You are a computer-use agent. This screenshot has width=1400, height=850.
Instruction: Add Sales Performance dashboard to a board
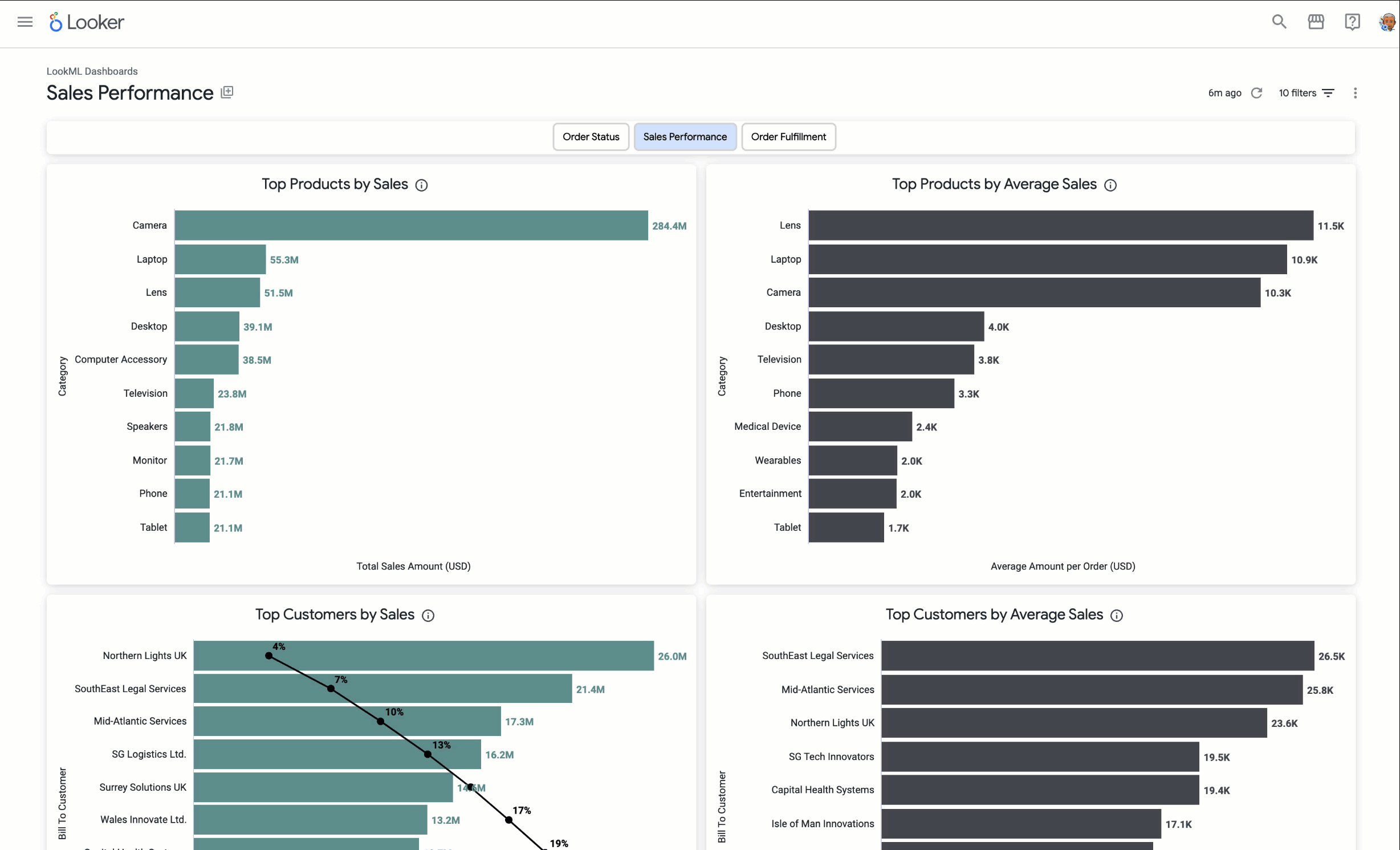227,92
